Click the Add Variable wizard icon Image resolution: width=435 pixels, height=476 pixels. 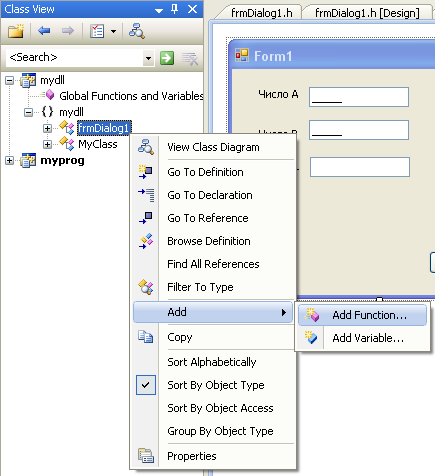tap(310, 338)
